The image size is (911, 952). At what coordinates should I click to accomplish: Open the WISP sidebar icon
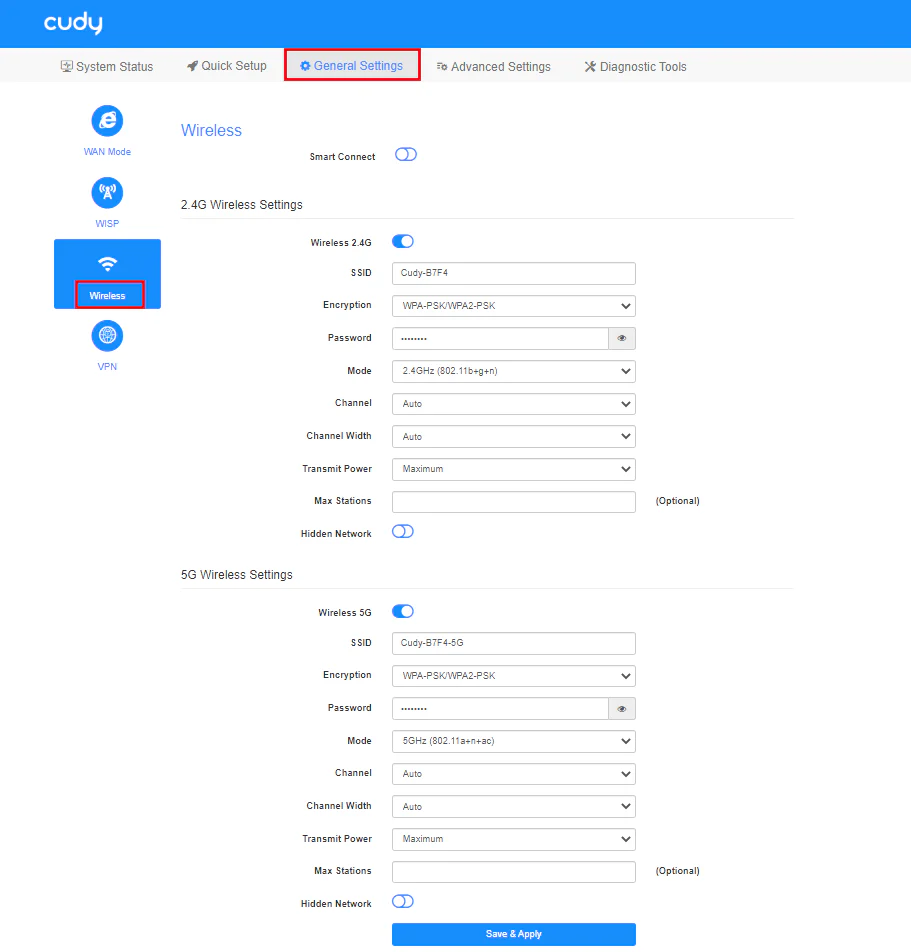[x=107, y=192]
